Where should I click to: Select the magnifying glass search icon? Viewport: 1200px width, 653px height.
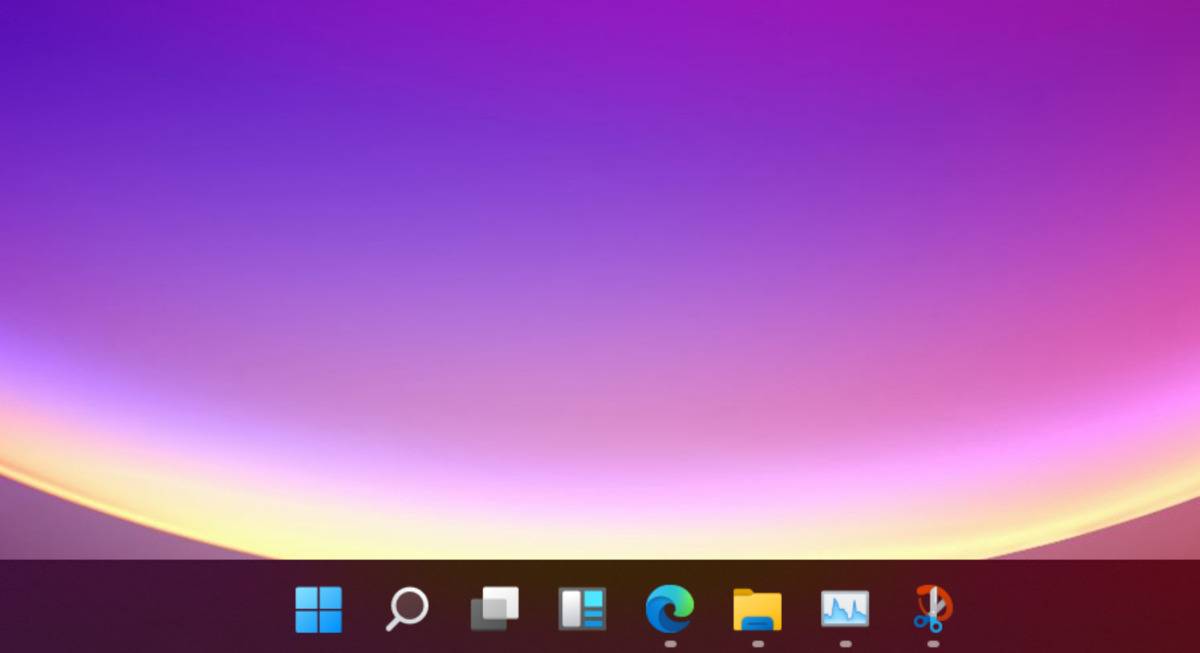pos(408,607)
